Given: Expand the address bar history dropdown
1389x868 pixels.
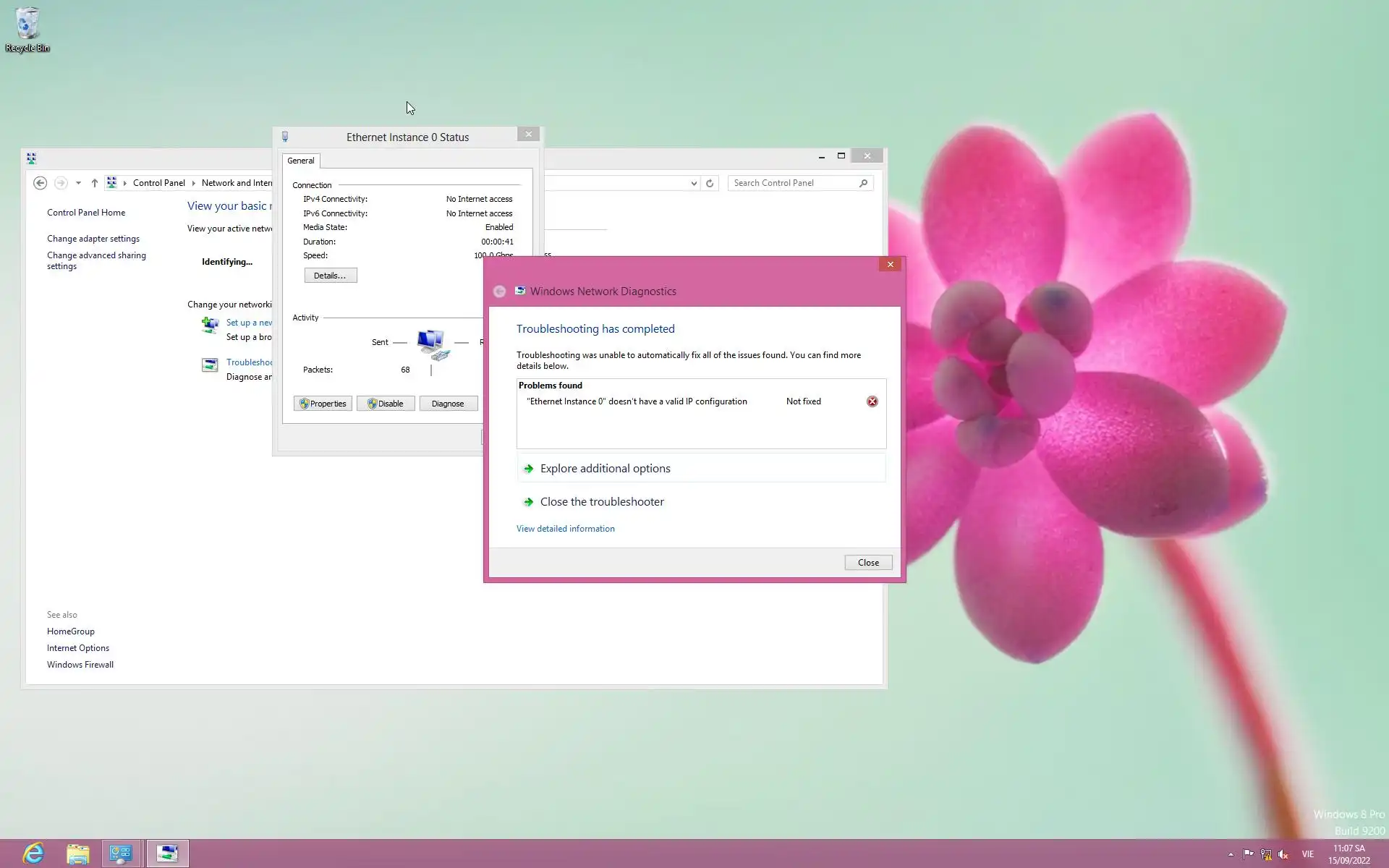Looking at the screenshot, I should (693, 183).
